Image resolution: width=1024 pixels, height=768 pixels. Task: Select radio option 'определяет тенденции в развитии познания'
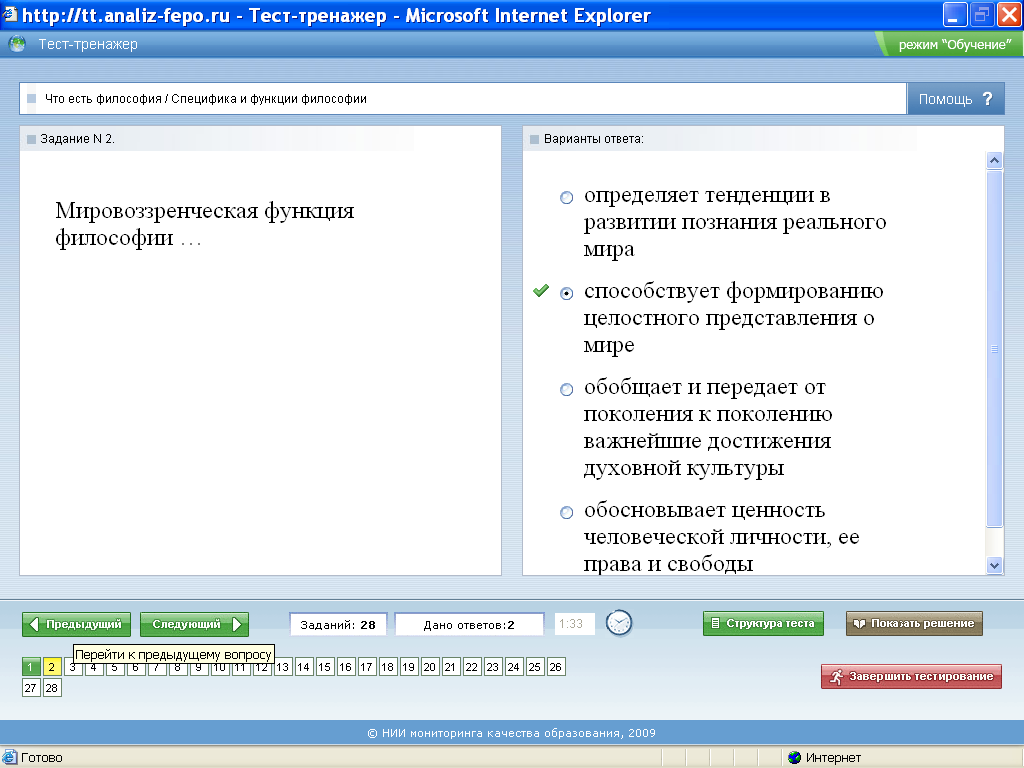click(x=567, y=197)
